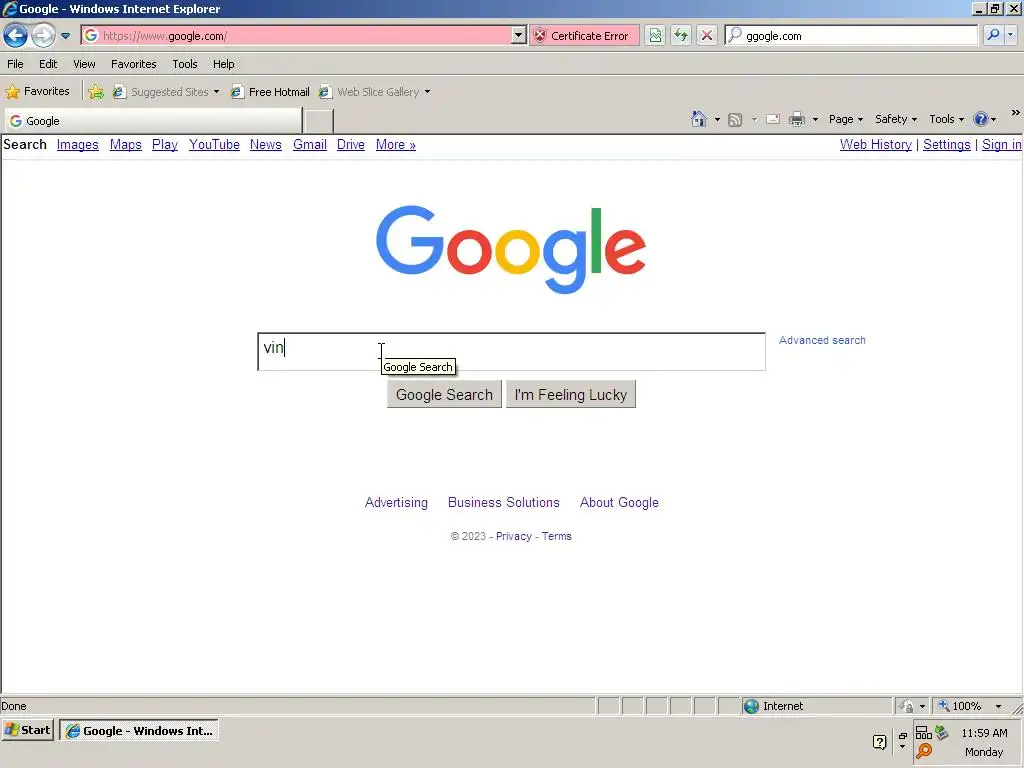
Task: Open the Terms footer link
Action: click(x=556, y=536)
